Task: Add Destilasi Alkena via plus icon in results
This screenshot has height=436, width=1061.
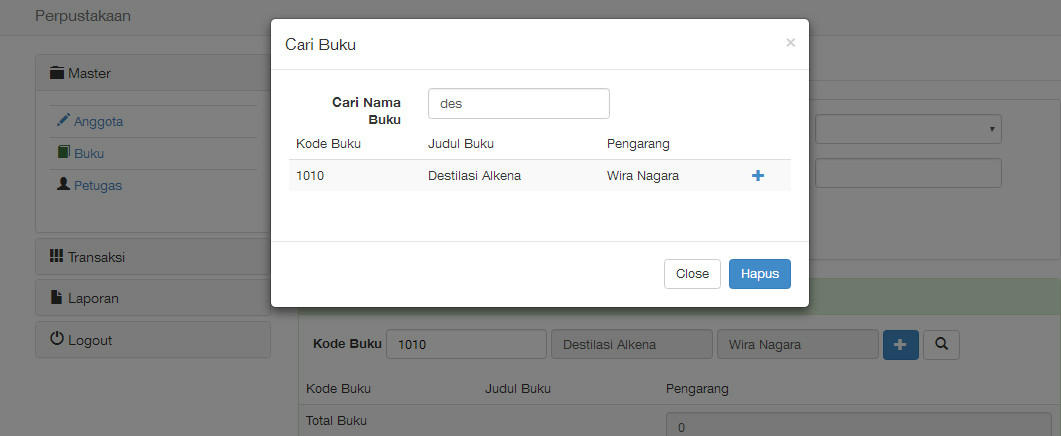Action: click(x=758, y=176)
